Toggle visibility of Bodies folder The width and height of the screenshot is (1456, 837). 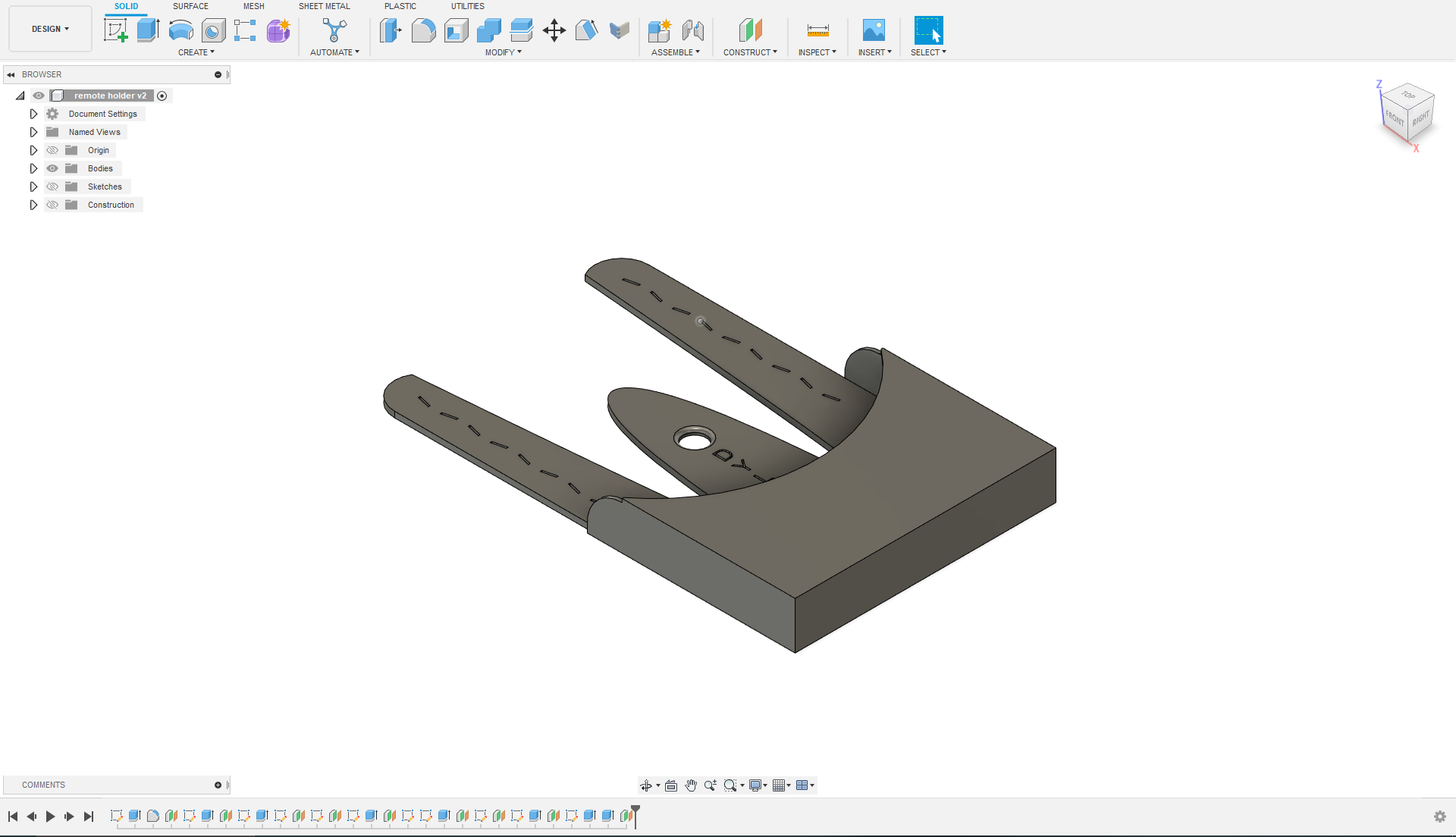pos(52,168)
